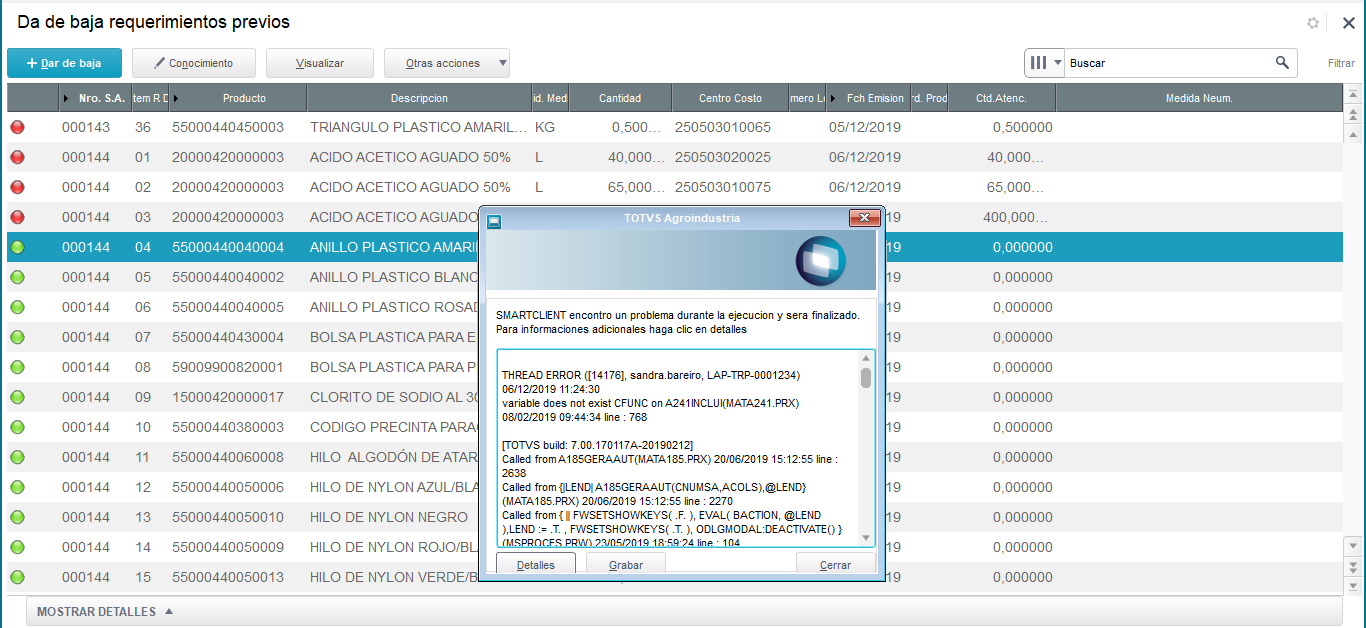
Task: Sort by the Nro. S.A. column header
Action: [x=95, y=98]
